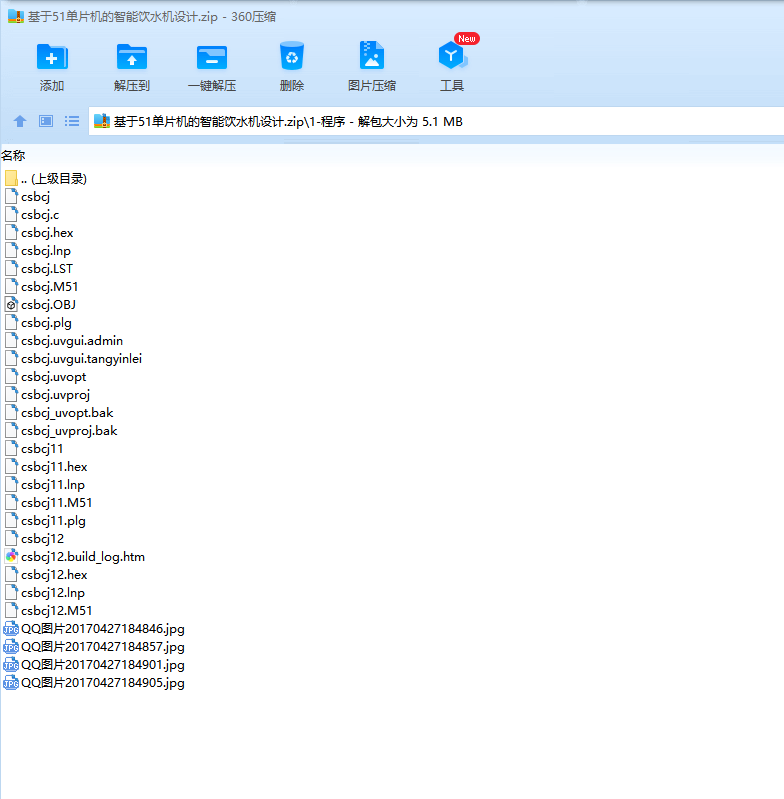Select the csbcj.LST file
Image resolution: width=784 pixels, height=799 pixels.
(39, 269)
